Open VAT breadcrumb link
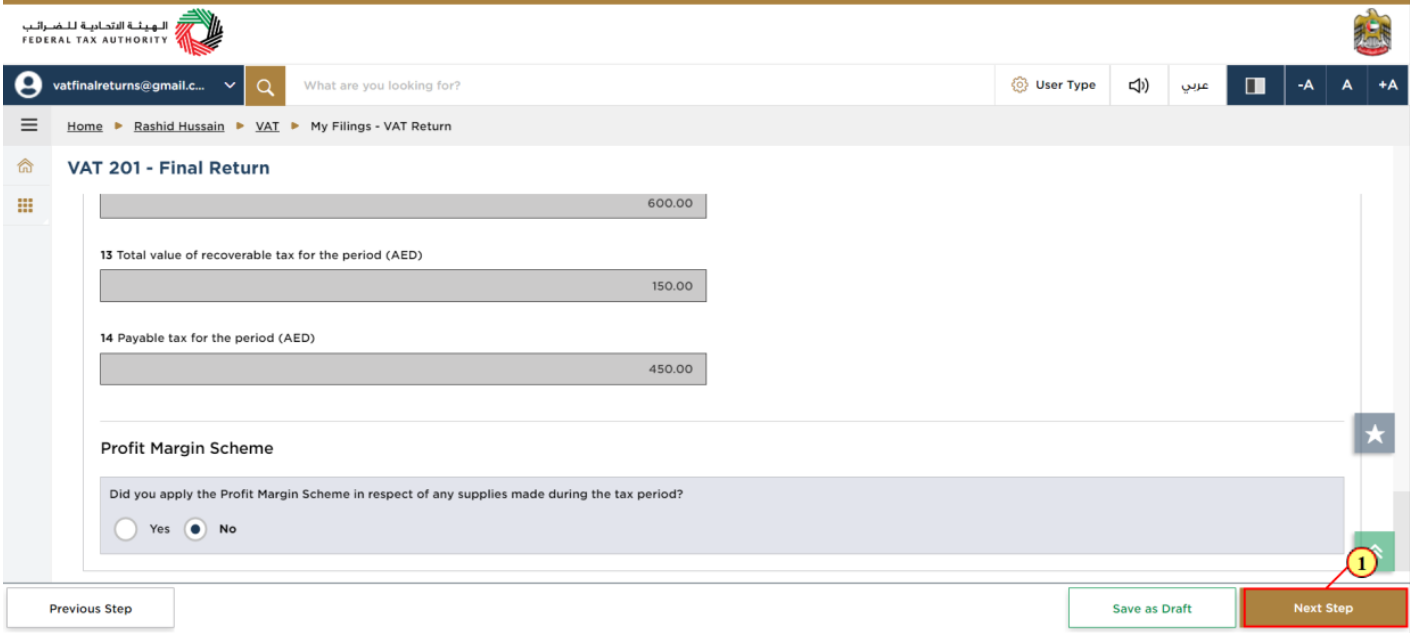 pos(267,127)
